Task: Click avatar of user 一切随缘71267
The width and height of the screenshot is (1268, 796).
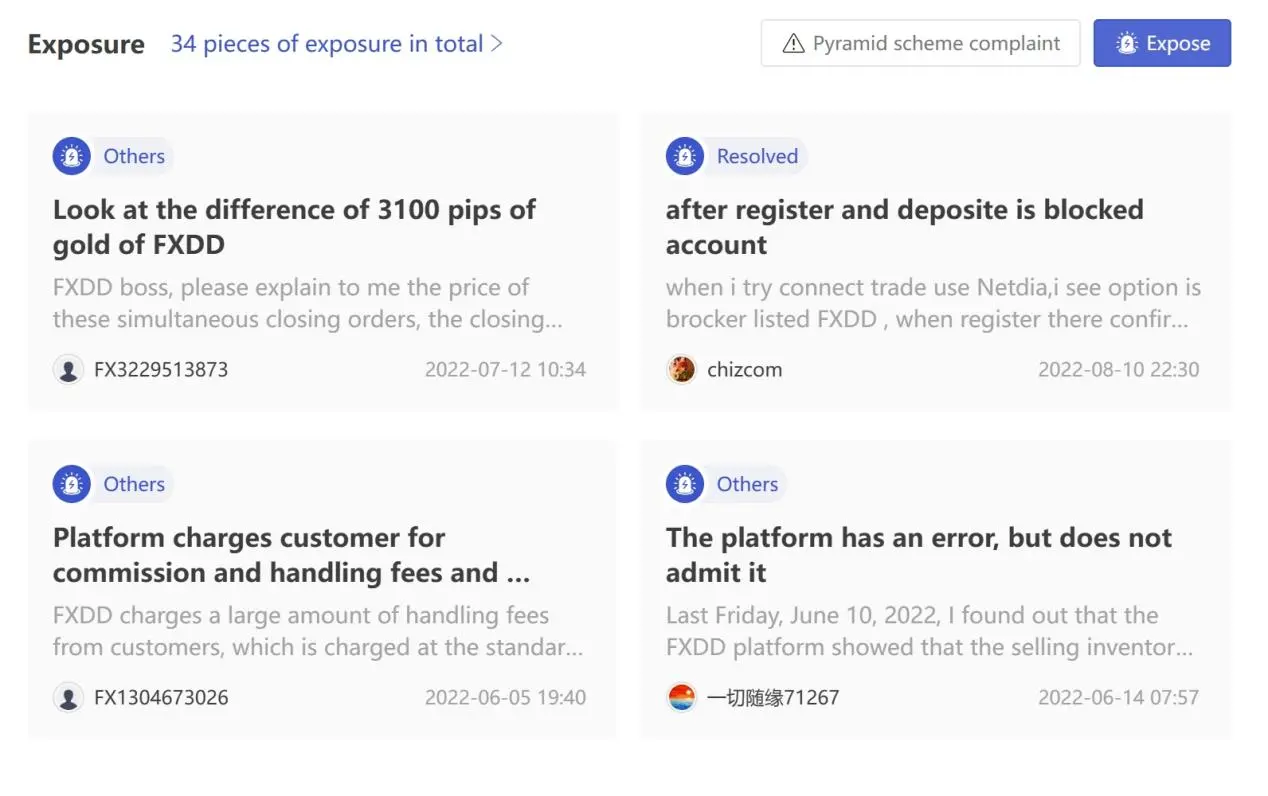Action: pyautogui.click(x=681, y=698)
